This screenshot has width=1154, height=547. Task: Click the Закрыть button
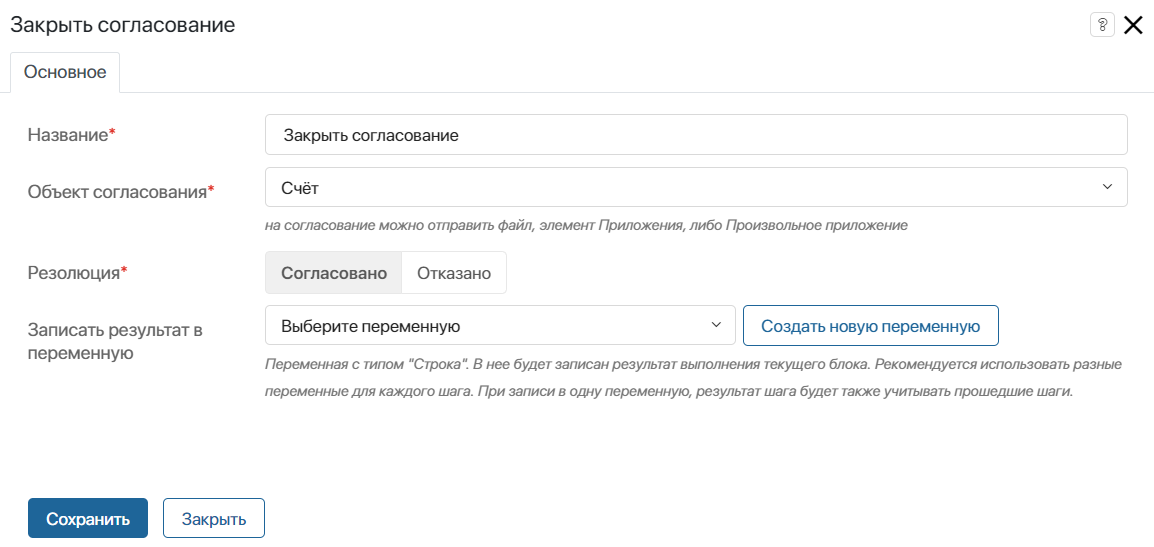click(x=213, y=518)
